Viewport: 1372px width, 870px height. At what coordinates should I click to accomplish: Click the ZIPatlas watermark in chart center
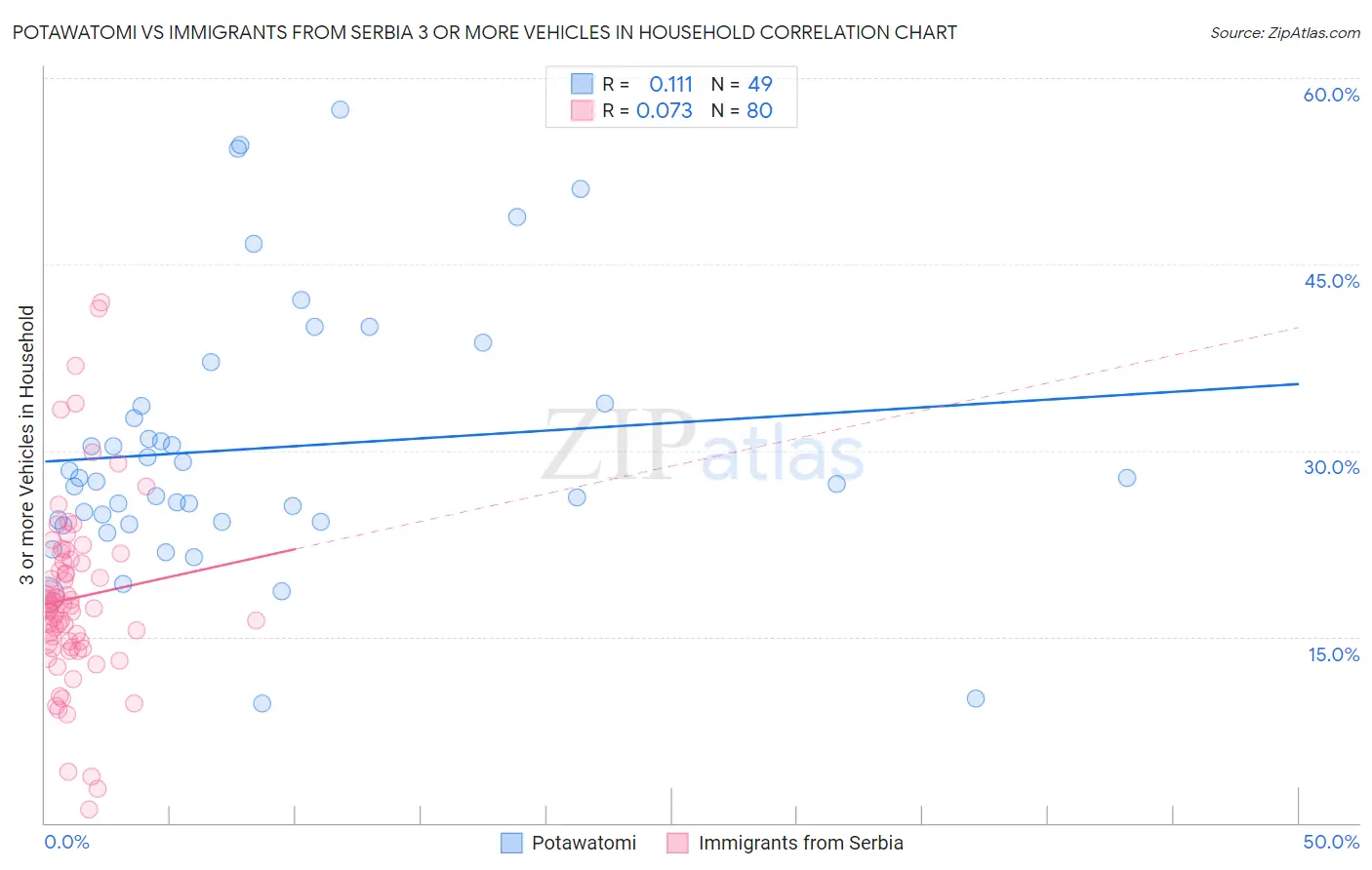pyautogui.click(x=703, y=447)
